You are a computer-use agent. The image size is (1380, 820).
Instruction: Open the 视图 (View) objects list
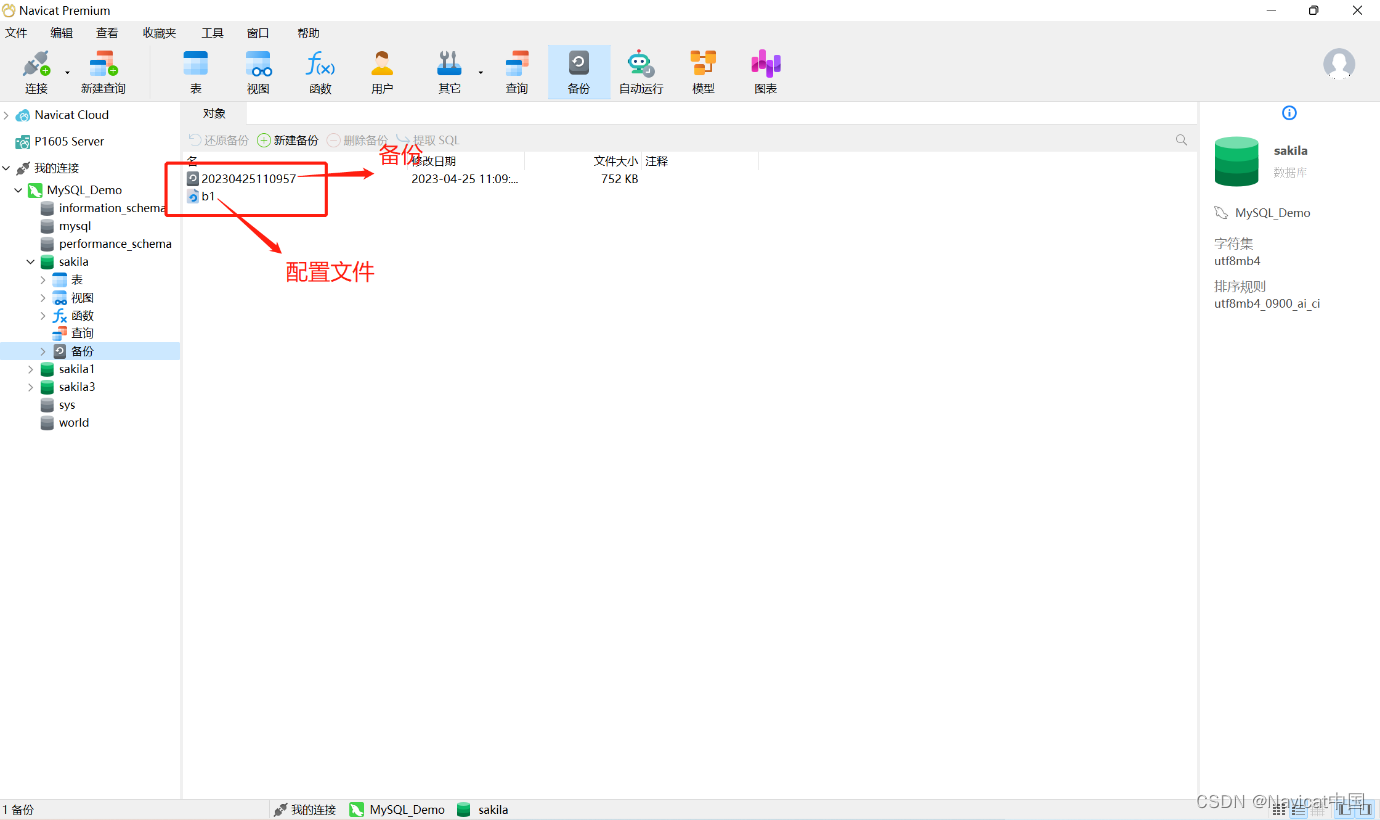coord(258,73)
